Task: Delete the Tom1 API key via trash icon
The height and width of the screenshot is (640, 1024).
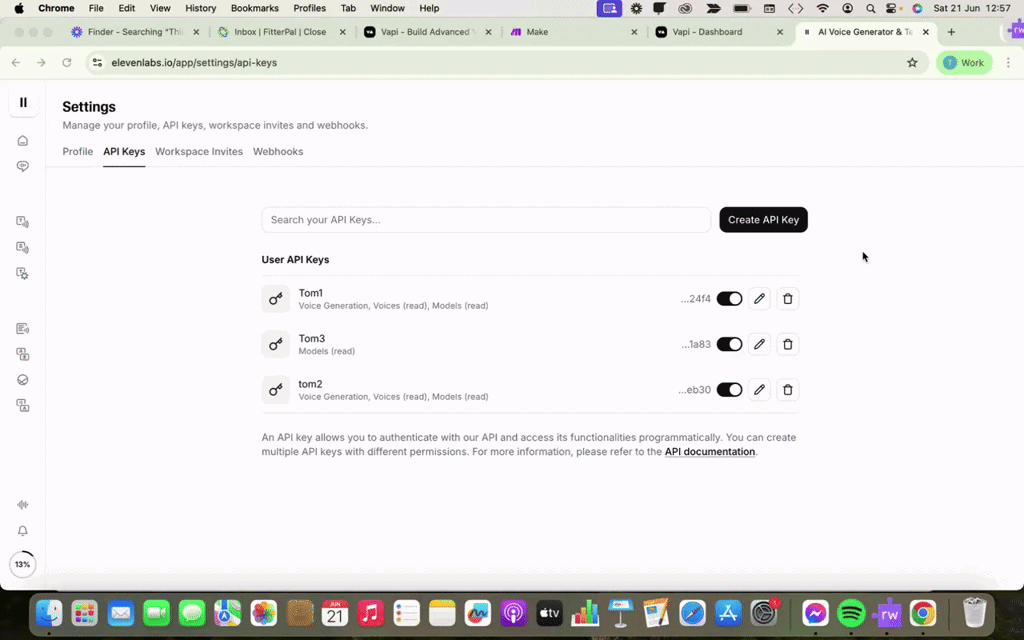Action: click(x=788, y=299)
